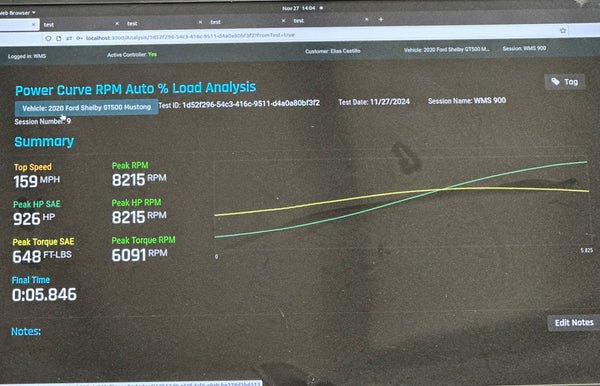Click the permissions icon in address bar
This screenshot has height=386, width=600.
[69, 38]
